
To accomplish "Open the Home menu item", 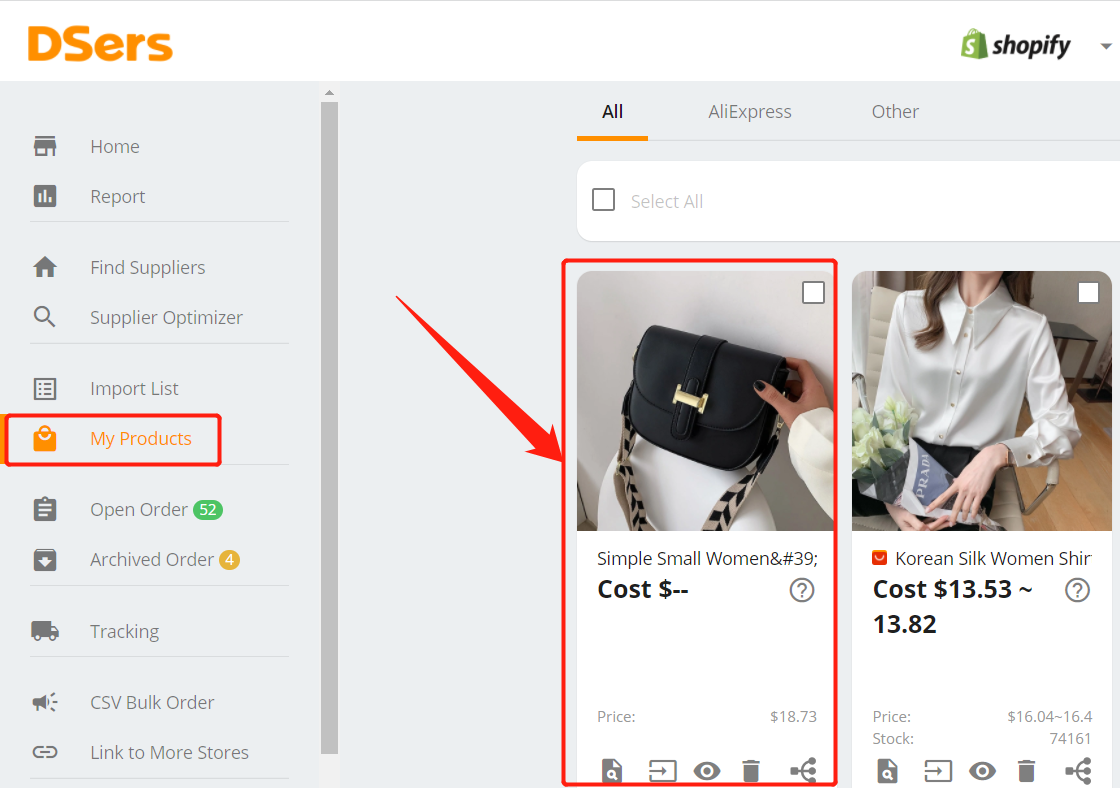I will (115, 146).
